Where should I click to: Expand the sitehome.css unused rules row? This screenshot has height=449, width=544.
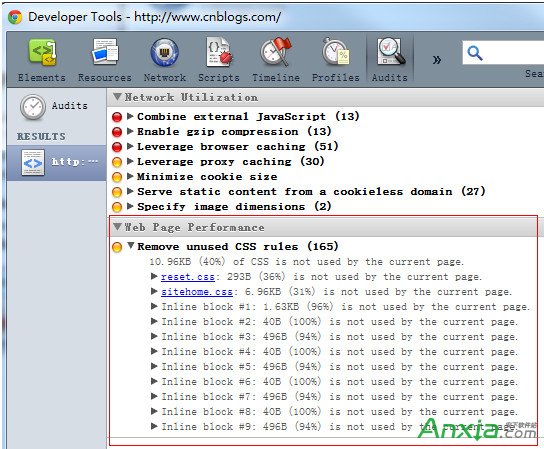click(x=154, y=291)
